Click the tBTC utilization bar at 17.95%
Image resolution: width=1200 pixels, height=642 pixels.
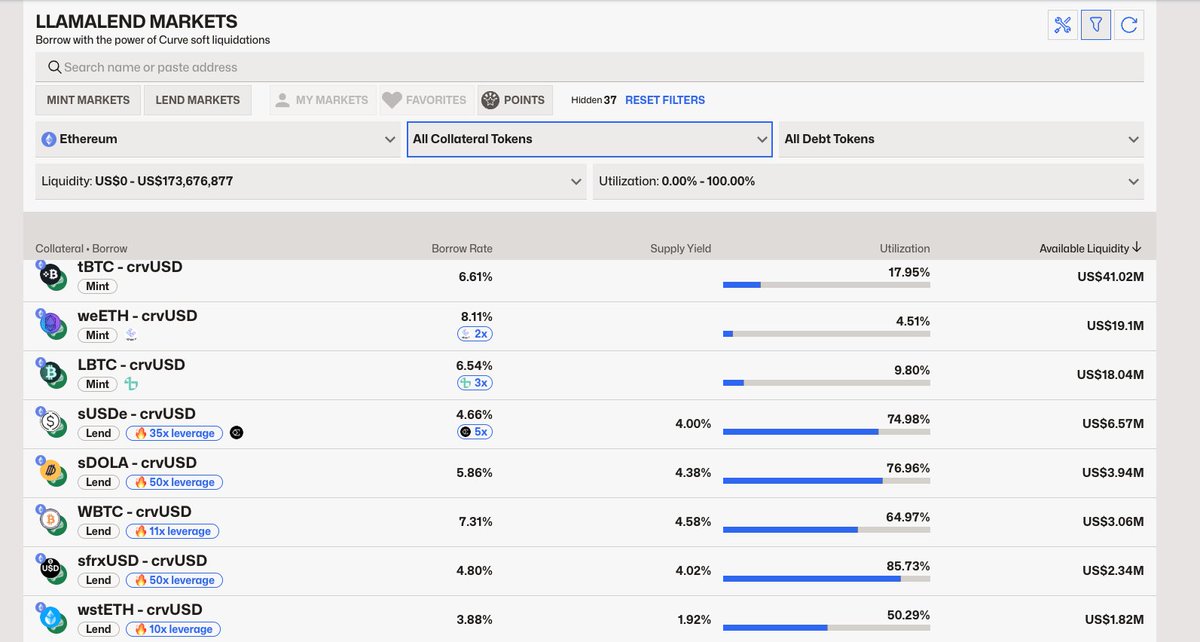(826, 285)
